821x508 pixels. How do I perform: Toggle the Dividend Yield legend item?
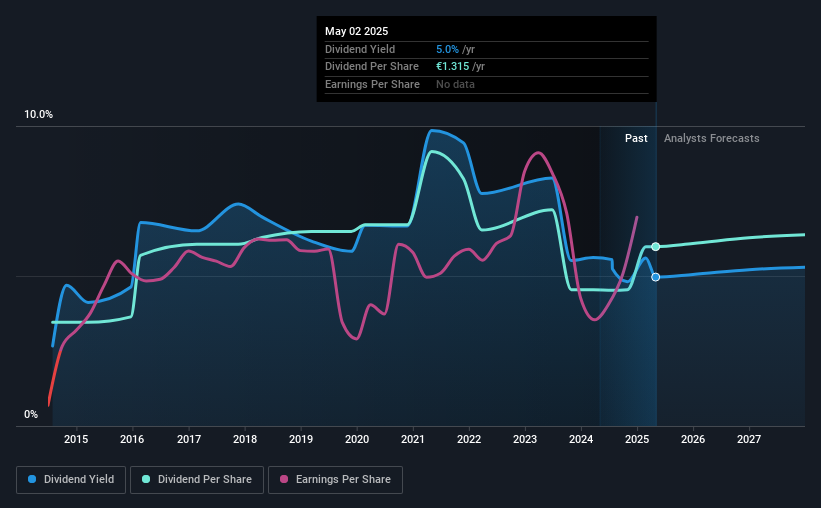pos(71,480)
